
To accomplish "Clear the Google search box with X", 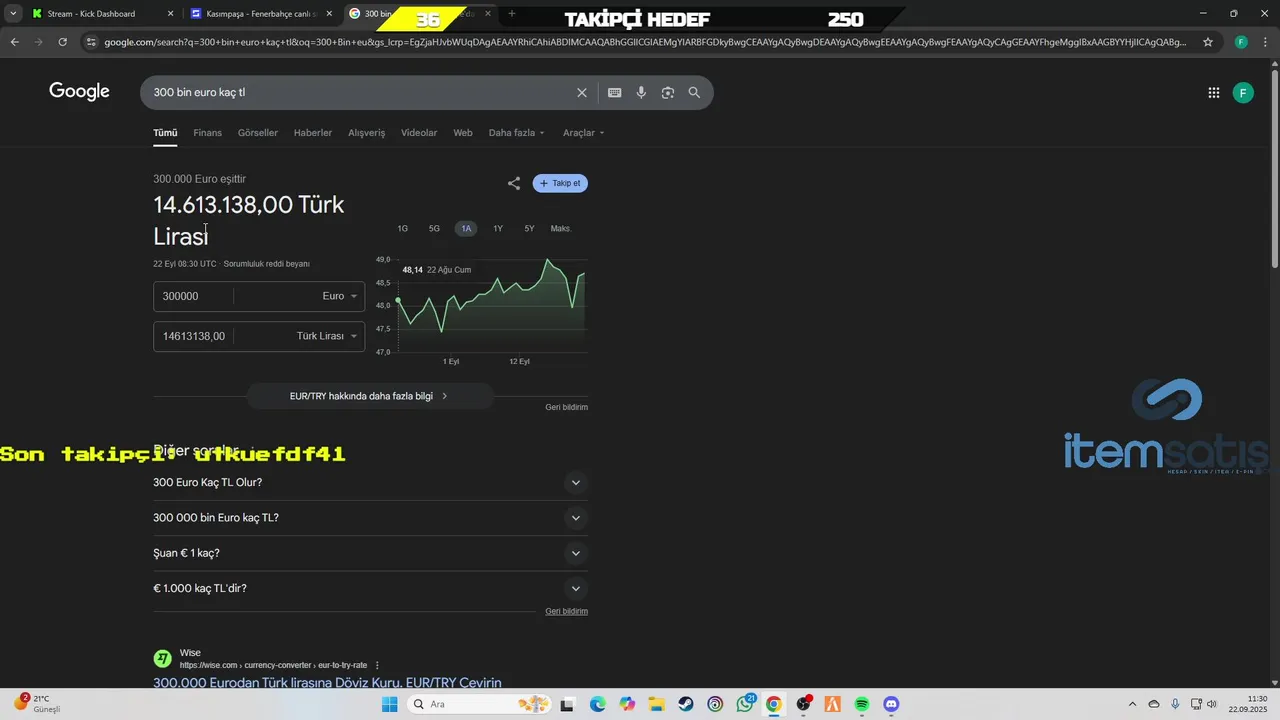I will 582,92.
